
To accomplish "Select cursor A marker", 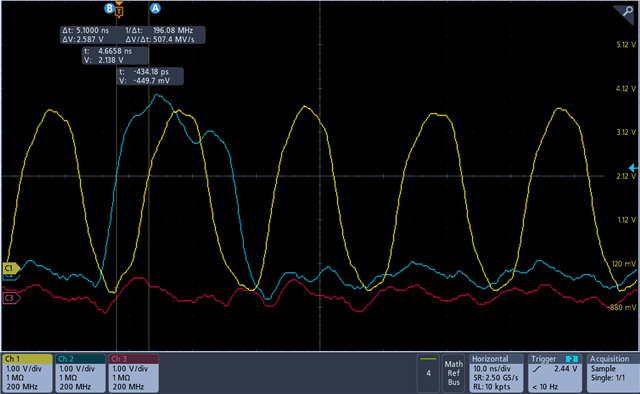I will click(x=155, y=8).
